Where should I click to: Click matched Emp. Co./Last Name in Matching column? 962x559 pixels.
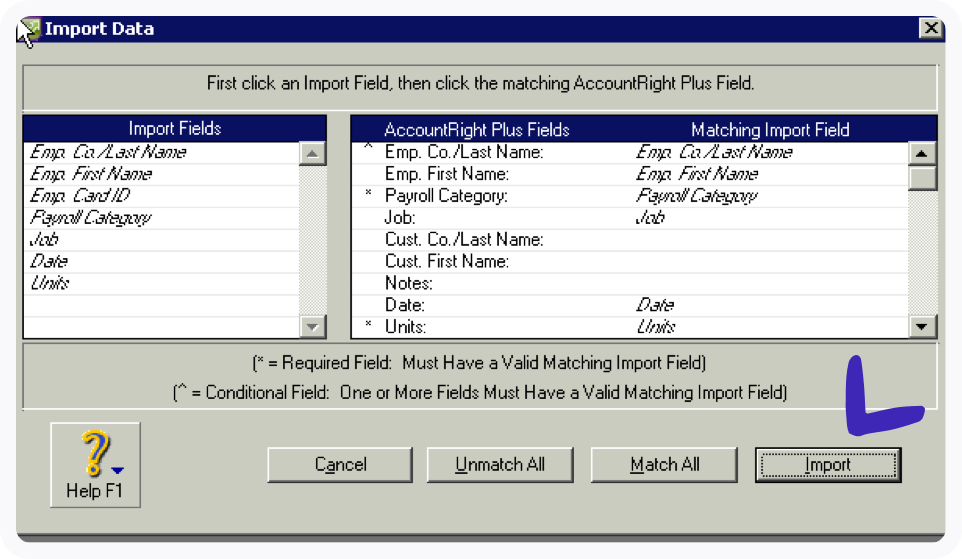click(x=714, y=152)
